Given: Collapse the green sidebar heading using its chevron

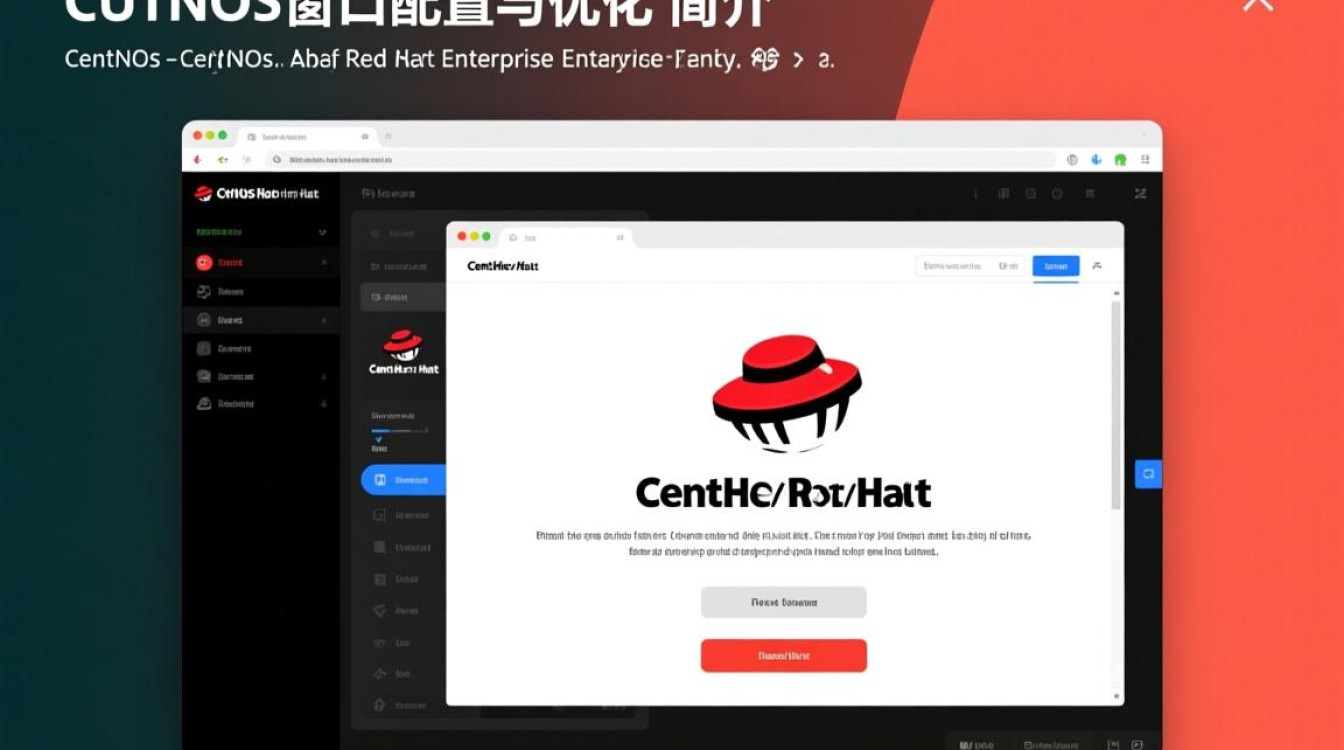Looking at the screenshot, I should click(x=322, y=232).
